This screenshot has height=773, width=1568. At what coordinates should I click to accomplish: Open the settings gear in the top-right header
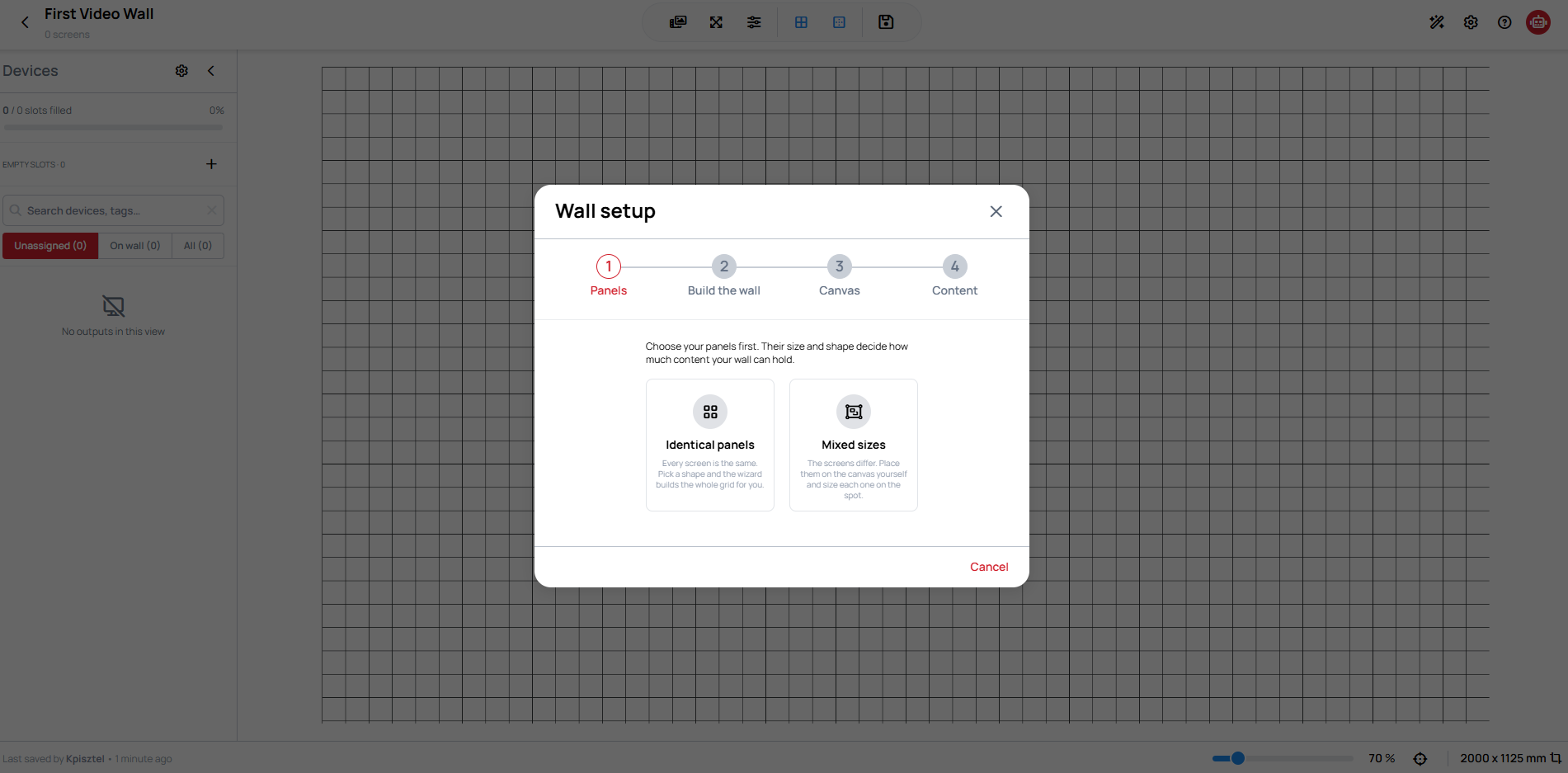point(1471,22)
